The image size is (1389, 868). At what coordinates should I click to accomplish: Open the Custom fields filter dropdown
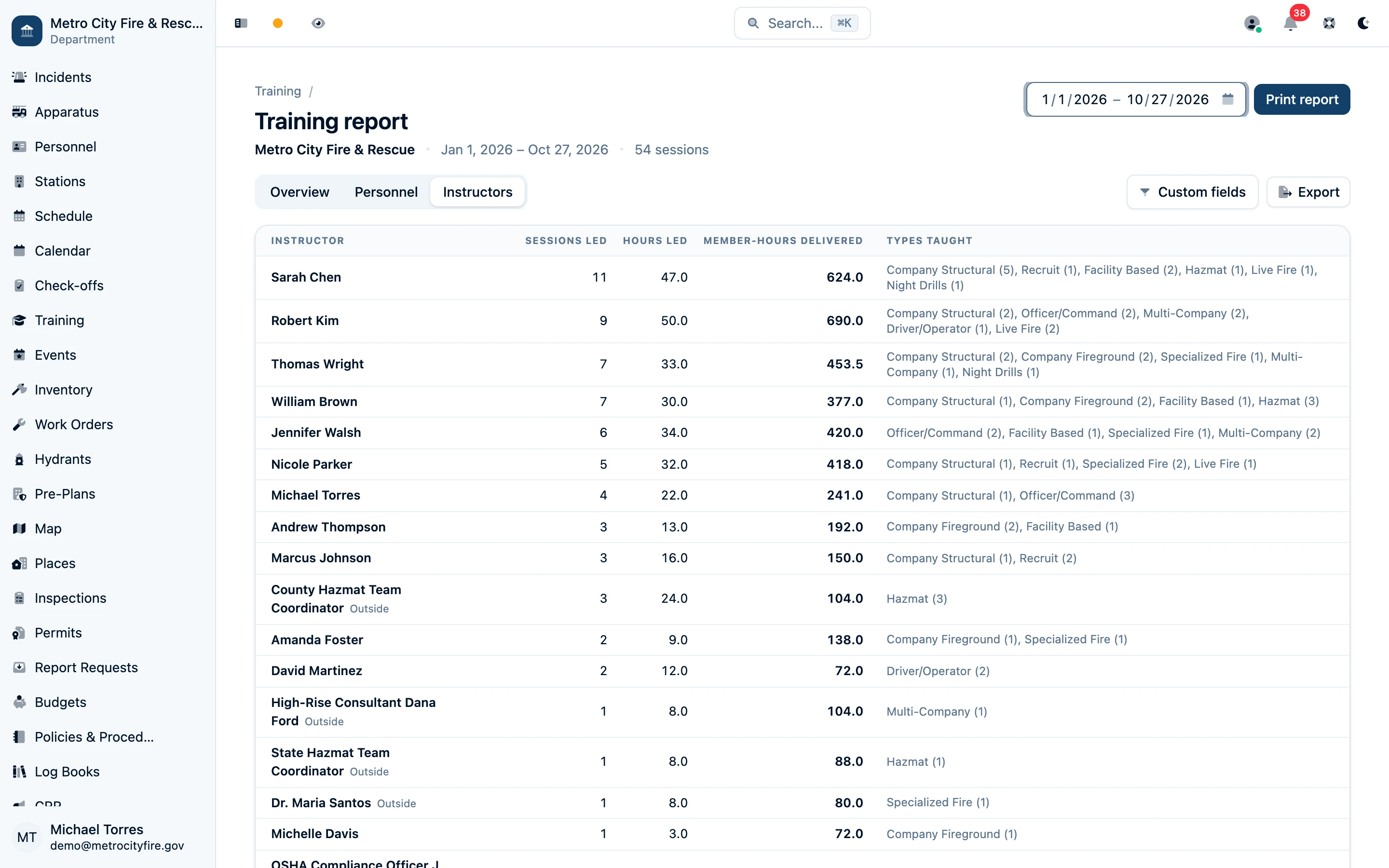click(x=1192, y=192)
